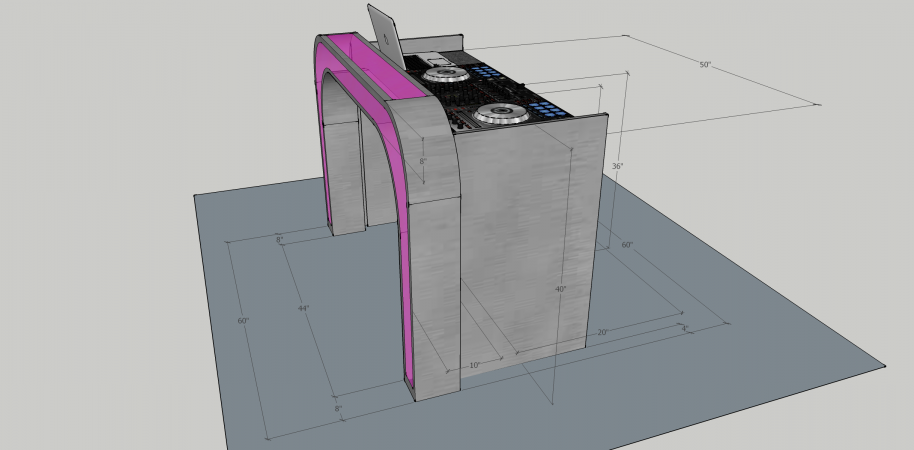
Task: Click the 36" height dimension label
Action: click(618, 166)
